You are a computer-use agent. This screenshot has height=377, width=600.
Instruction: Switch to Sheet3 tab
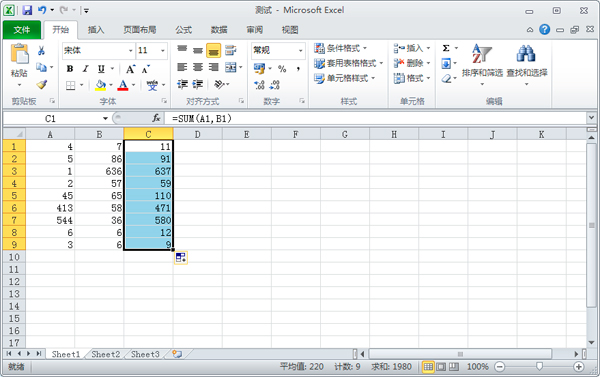point(145,354)
